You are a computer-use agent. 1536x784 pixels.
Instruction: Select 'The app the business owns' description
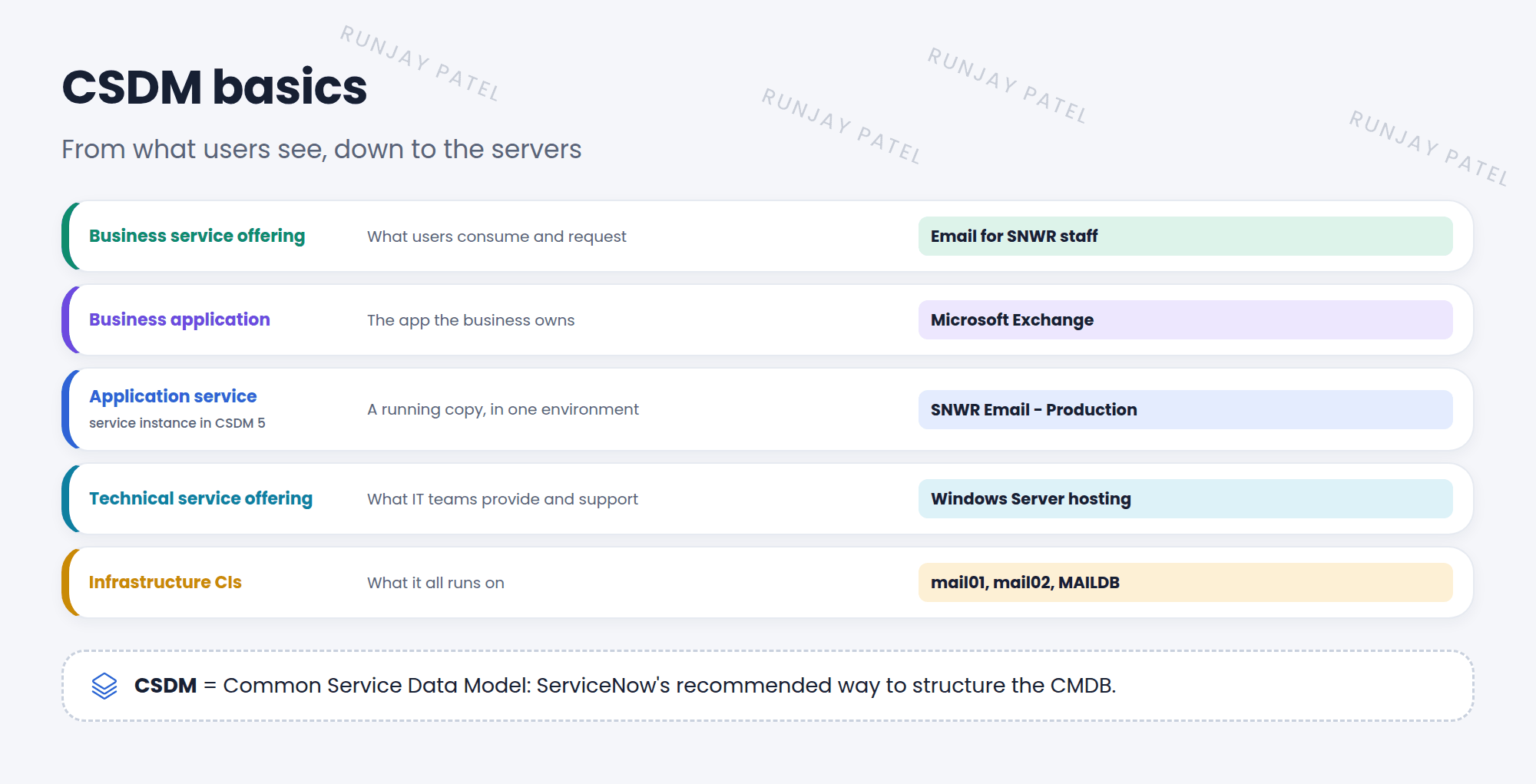coord(471,320)
